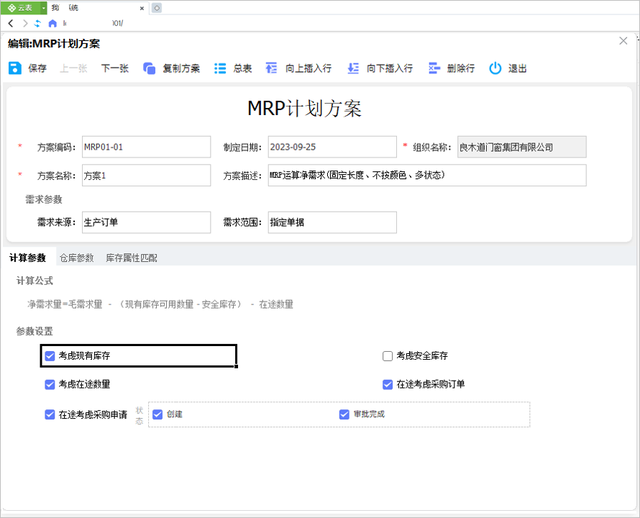Switch to the 计算参数 tab
The image size is (640, 518).
[28, 258]
